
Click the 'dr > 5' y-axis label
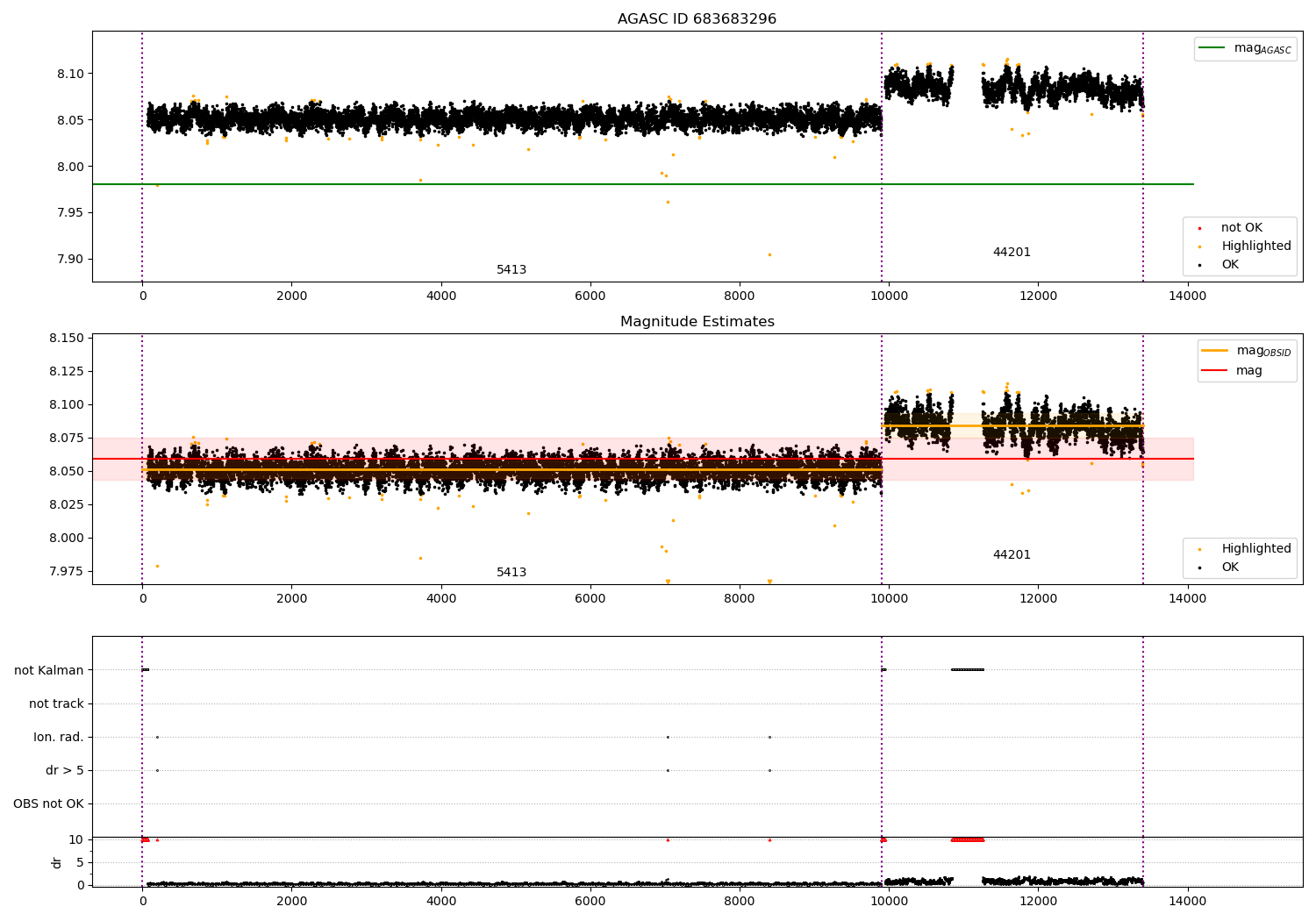[x=65, y=771]
